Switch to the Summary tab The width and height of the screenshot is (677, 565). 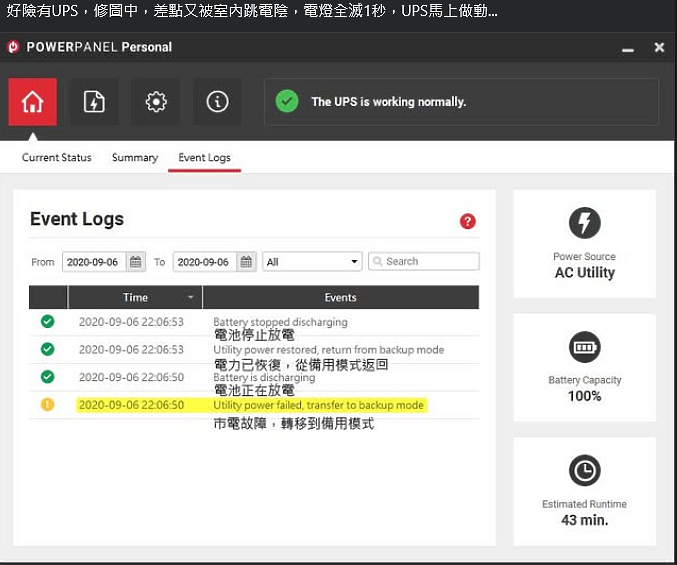click(135, 158)
